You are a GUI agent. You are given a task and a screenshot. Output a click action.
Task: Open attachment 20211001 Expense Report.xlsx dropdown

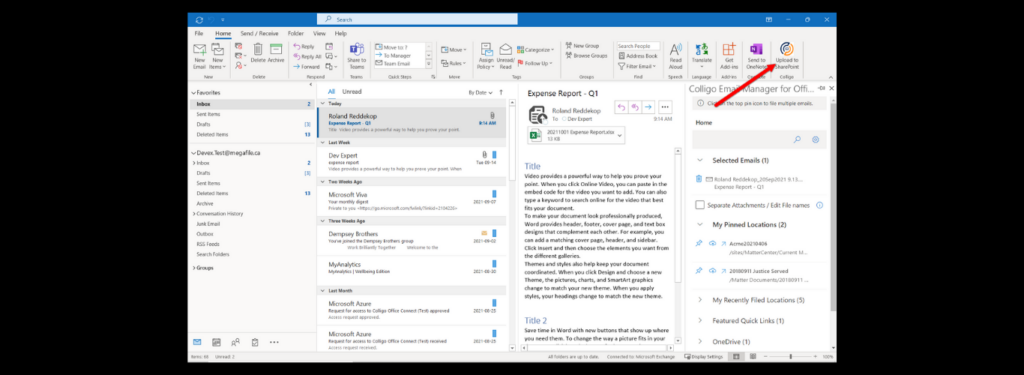[x=620, y=135]
